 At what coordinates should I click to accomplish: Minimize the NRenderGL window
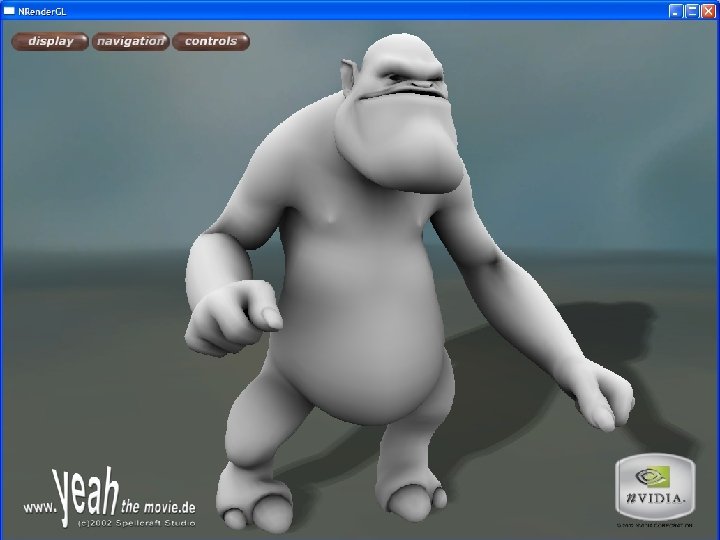point(675,11)
